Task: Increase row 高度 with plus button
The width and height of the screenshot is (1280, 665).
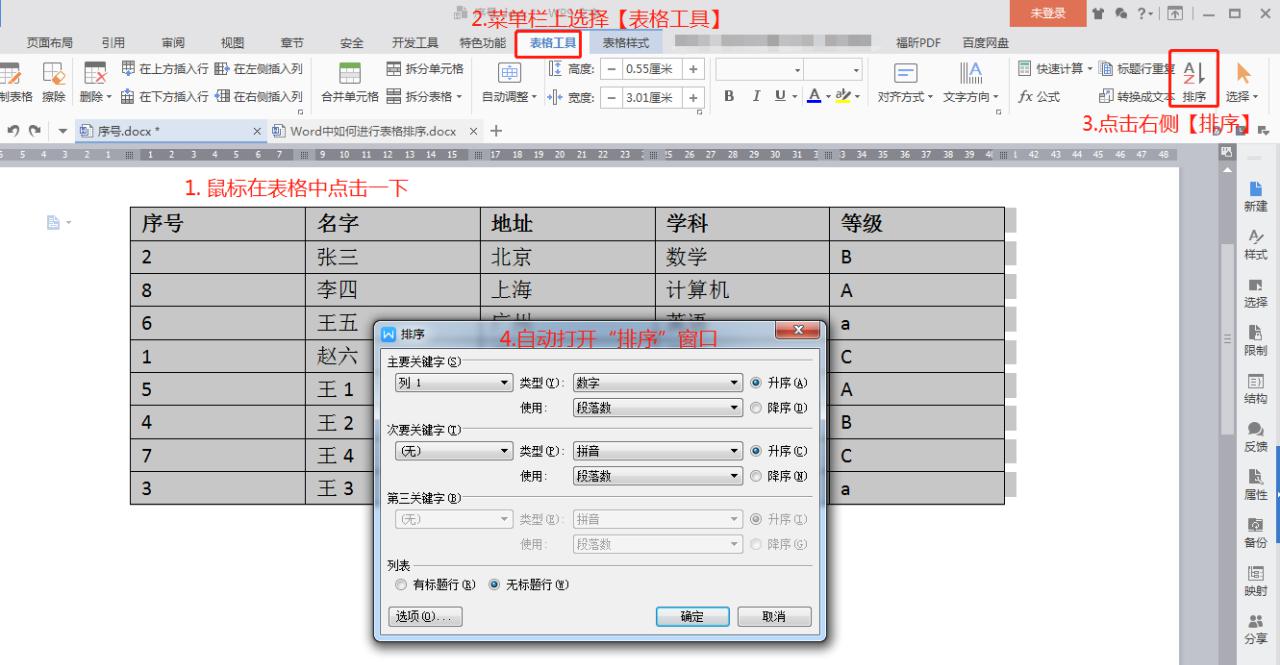Action: 692,69
